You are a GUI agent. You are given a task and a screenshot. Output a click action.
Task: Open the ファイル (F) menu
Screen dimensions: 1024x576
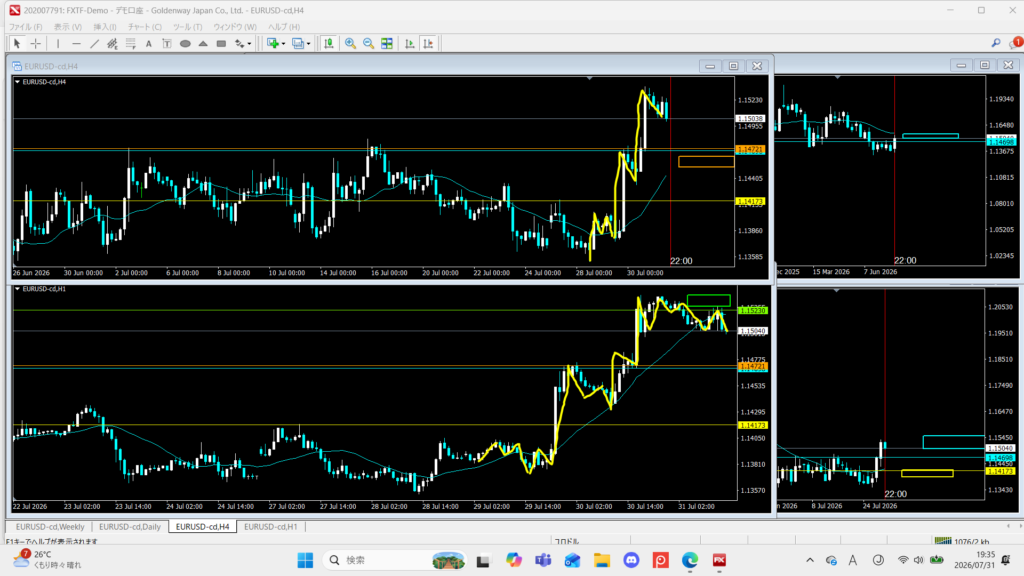pos(25,27)
